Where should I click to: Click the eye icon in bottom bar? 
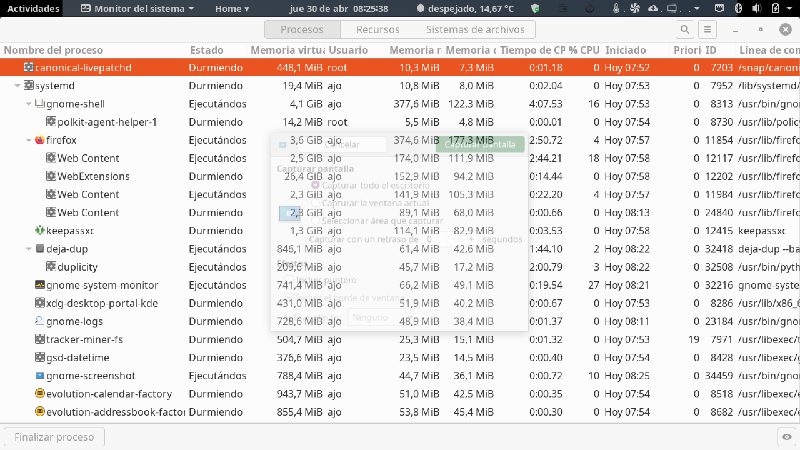point(787,437)
